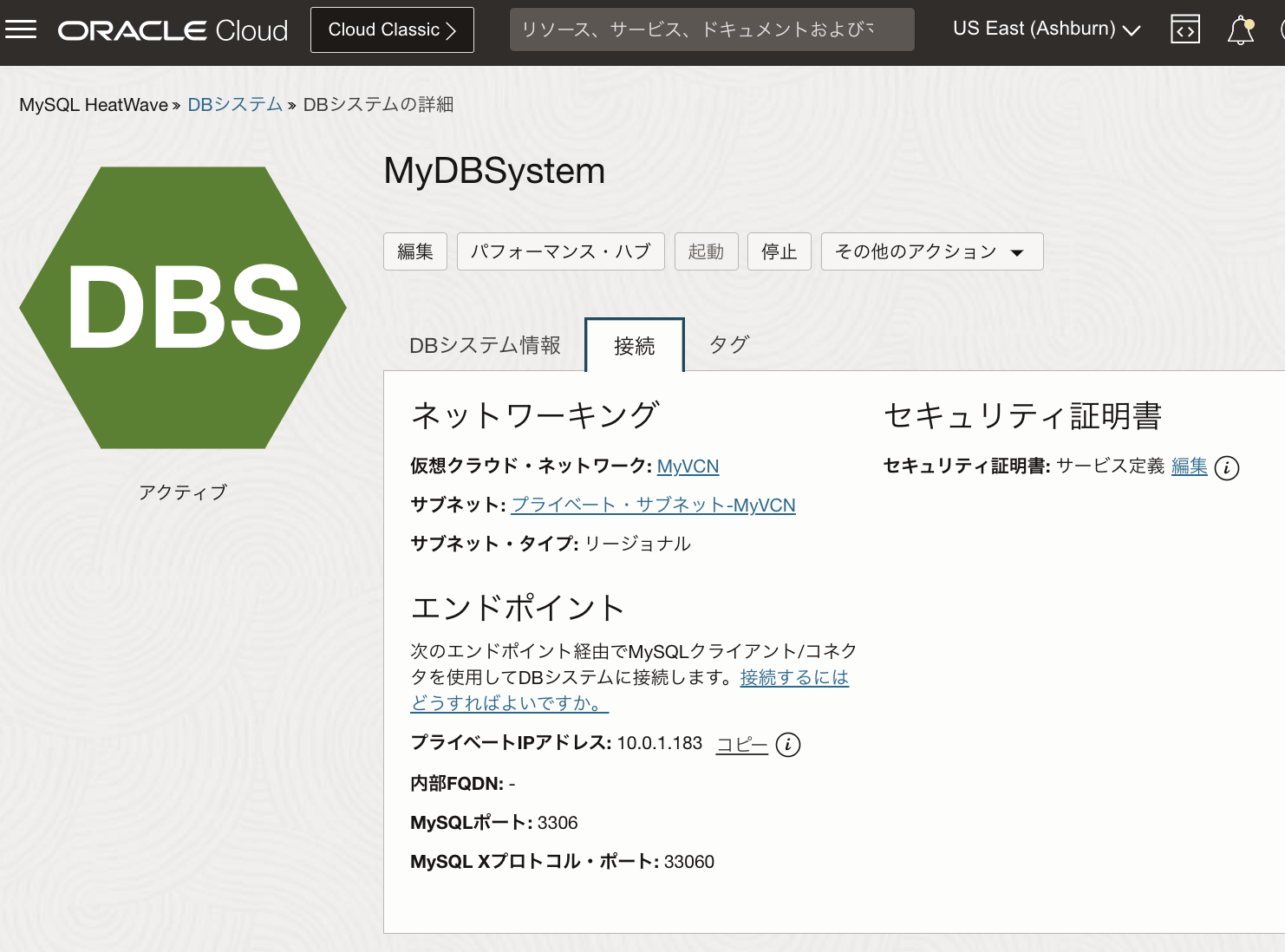The image size is (1285, 952).
Task: Edit the security certificate via 編集 link
Action: [x=1190, y=466]
